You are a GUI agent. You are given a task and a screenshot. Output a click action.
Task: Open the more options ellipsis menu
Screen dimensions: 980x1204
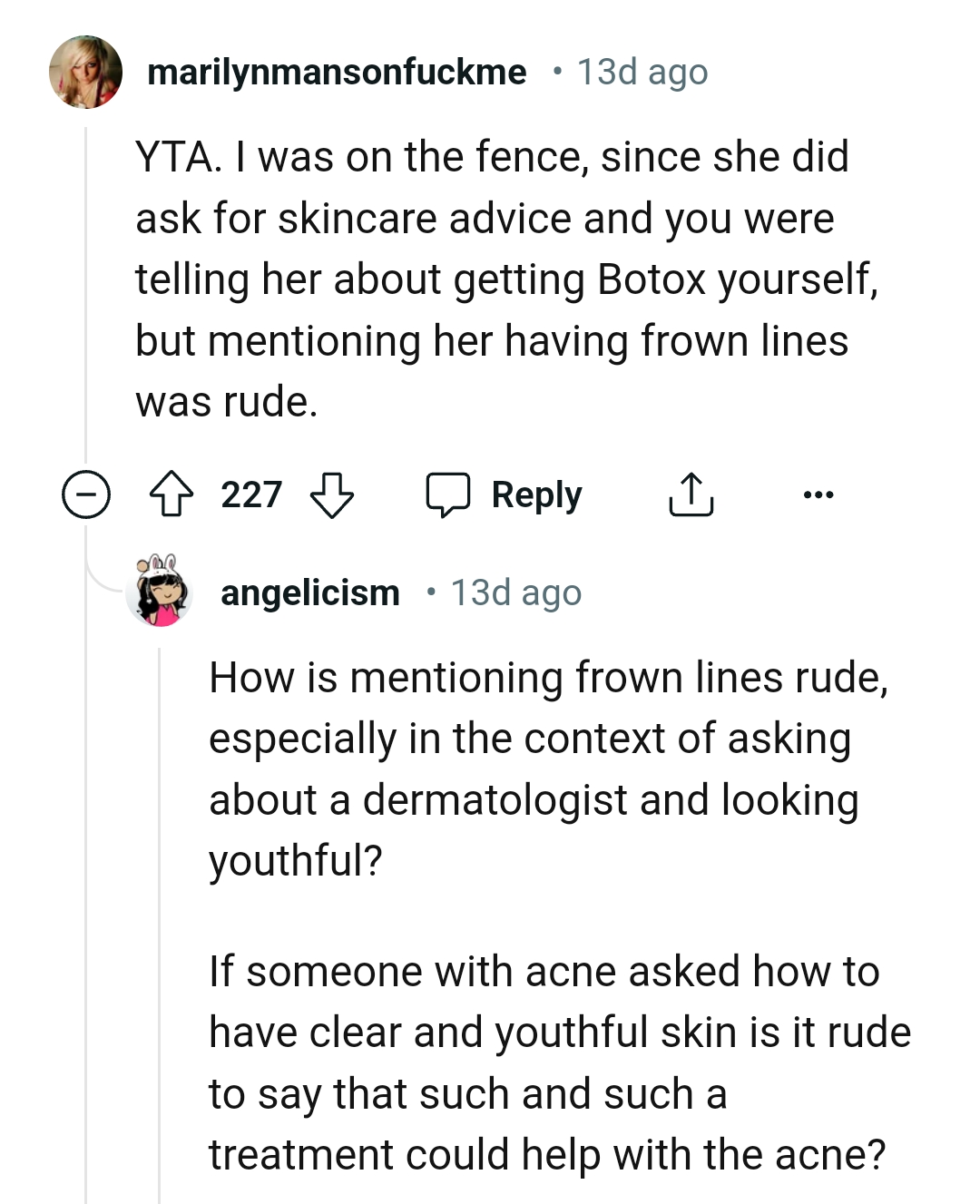click(818, 494)
